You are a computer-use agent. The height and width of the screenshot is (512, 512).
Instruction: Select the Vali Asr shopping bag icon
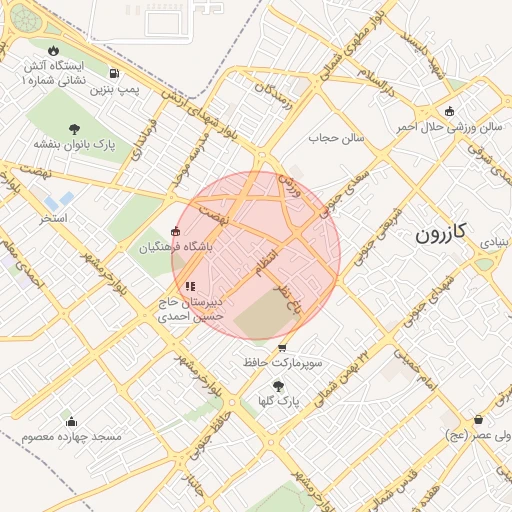point(478,419)
